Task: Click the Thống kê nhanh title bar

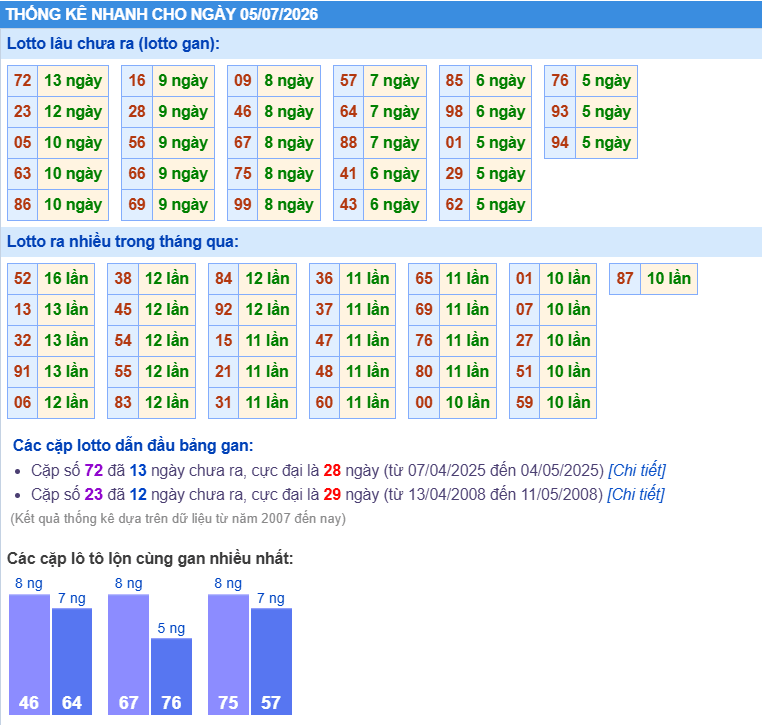Action: [x=381, y=14]
